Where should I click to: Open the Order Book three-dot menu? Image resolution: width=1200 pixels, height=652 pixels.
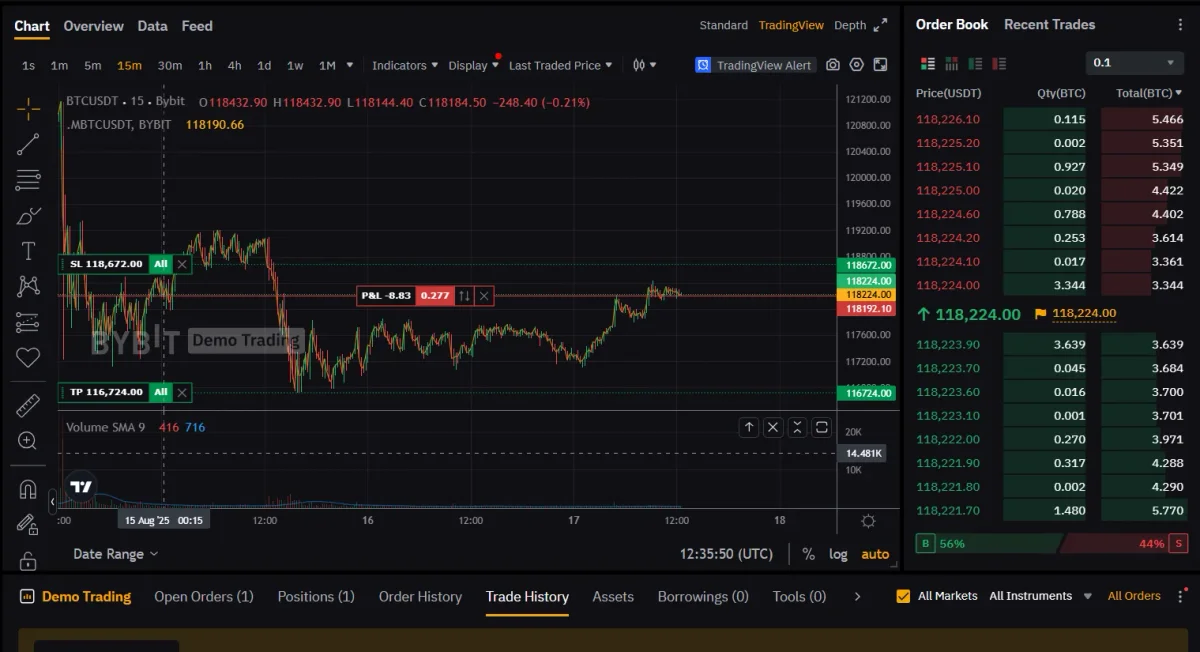click(x=1181, y=25)
